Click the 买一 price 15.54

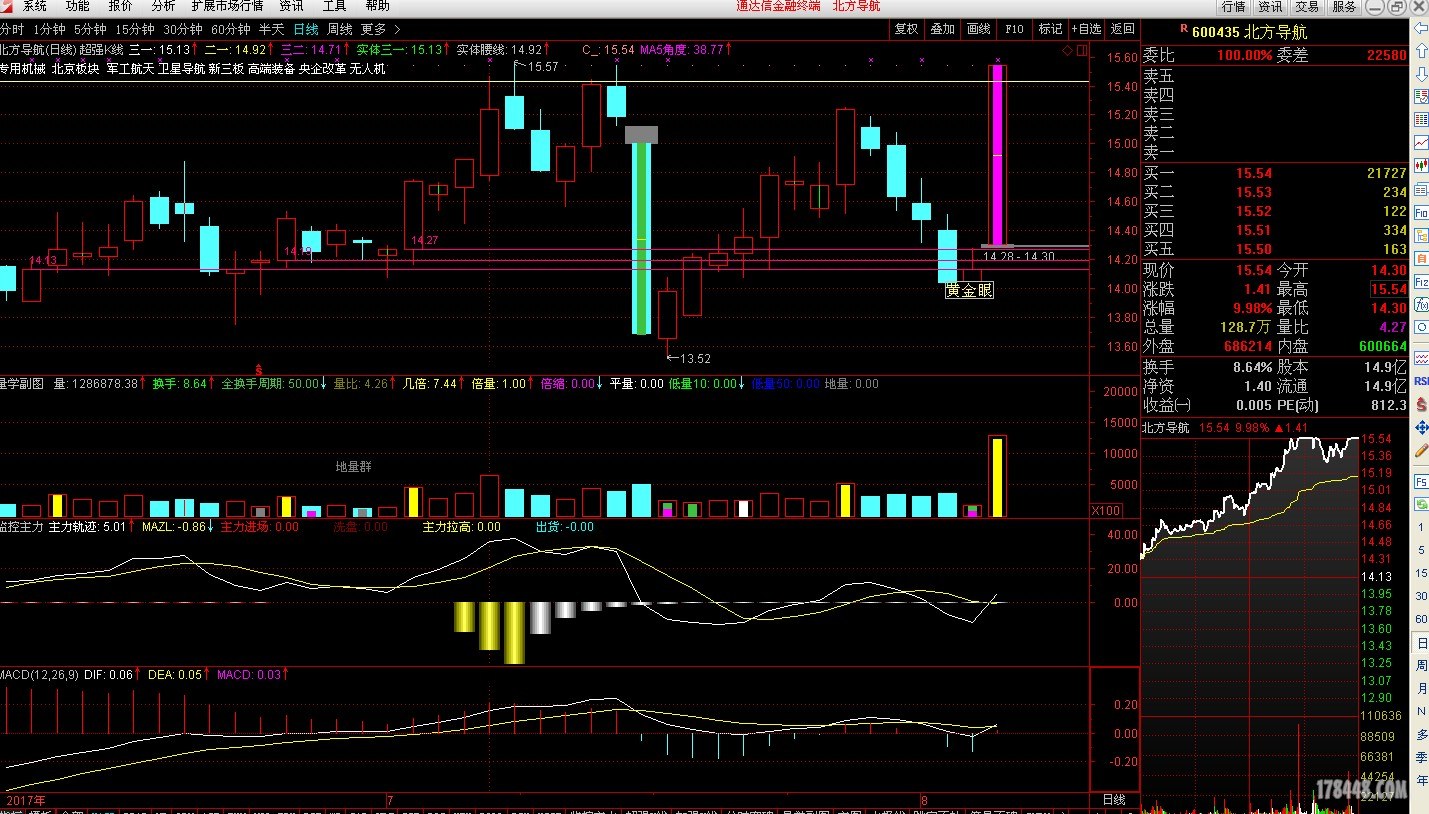tap(1254, 174)
